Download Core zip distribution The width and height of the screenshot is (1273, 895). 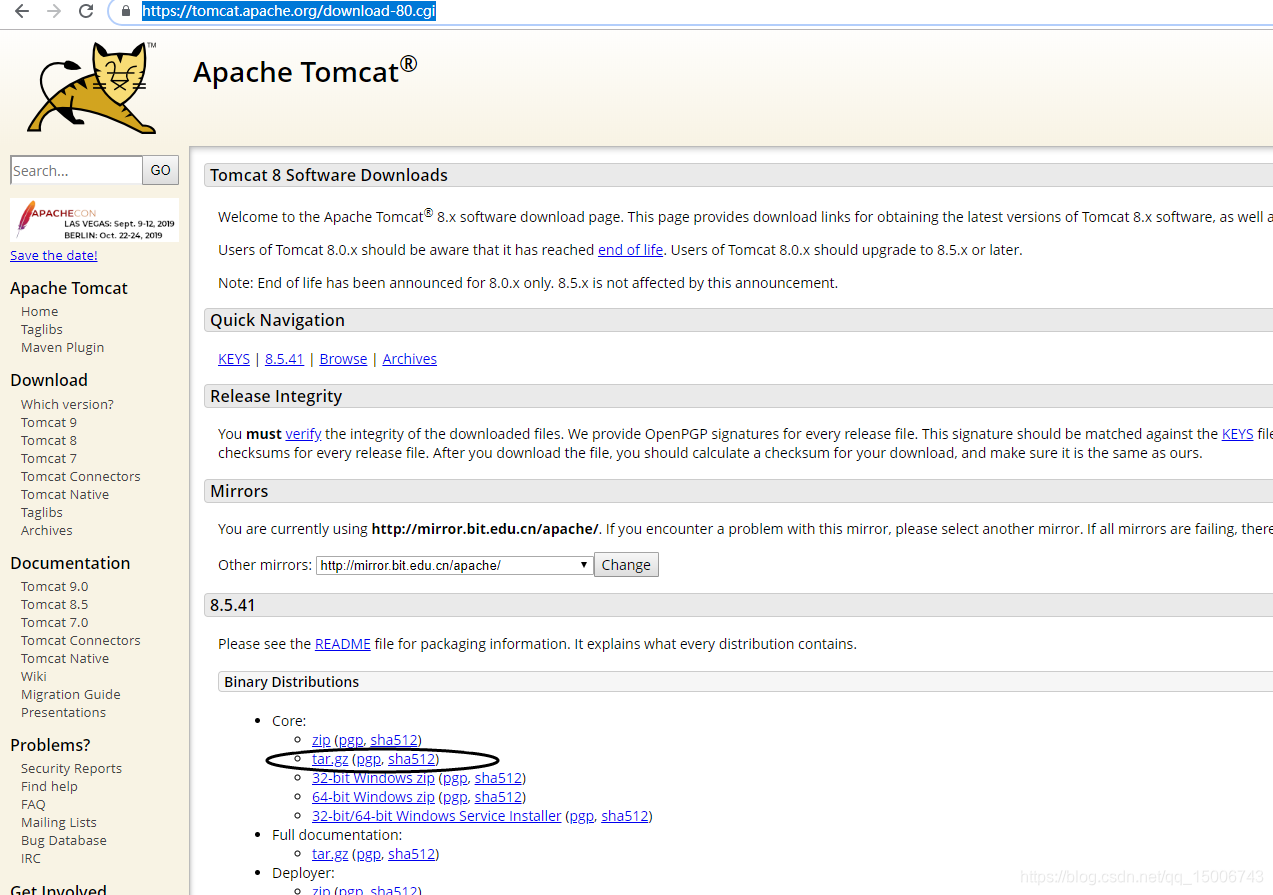click(321, 740)
